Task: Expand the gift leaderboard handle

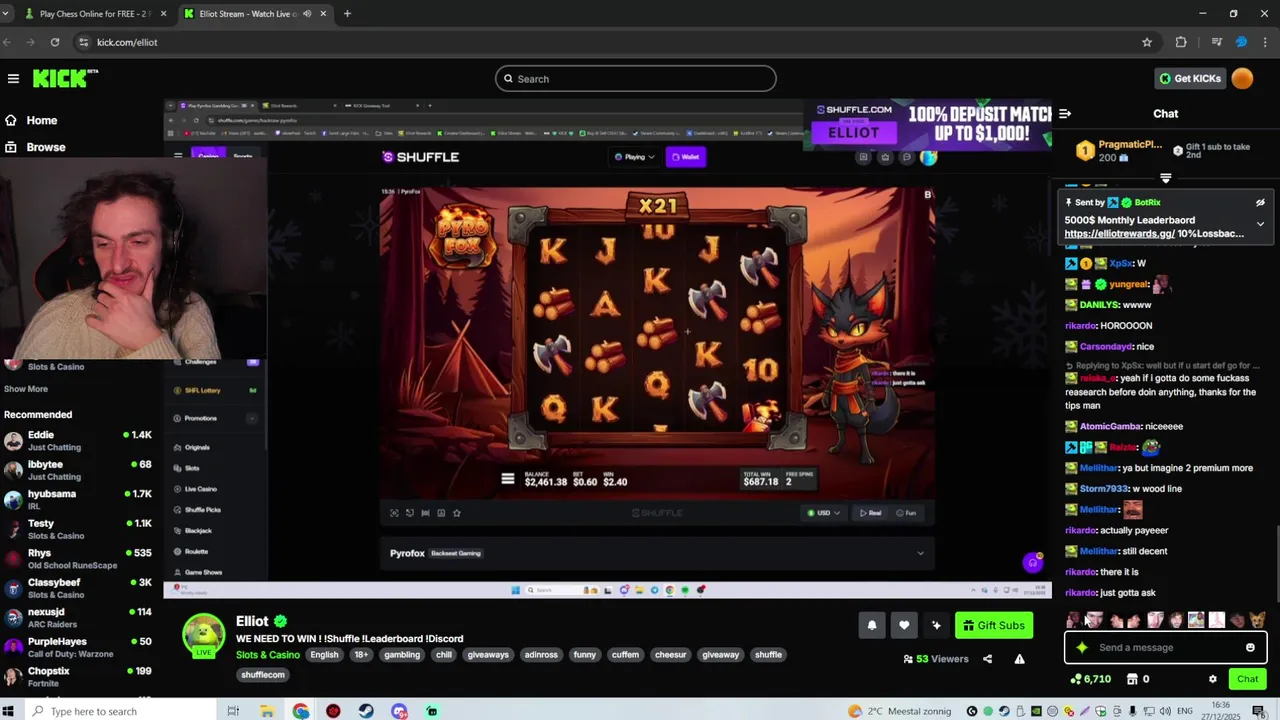Action: [1165, 178]
